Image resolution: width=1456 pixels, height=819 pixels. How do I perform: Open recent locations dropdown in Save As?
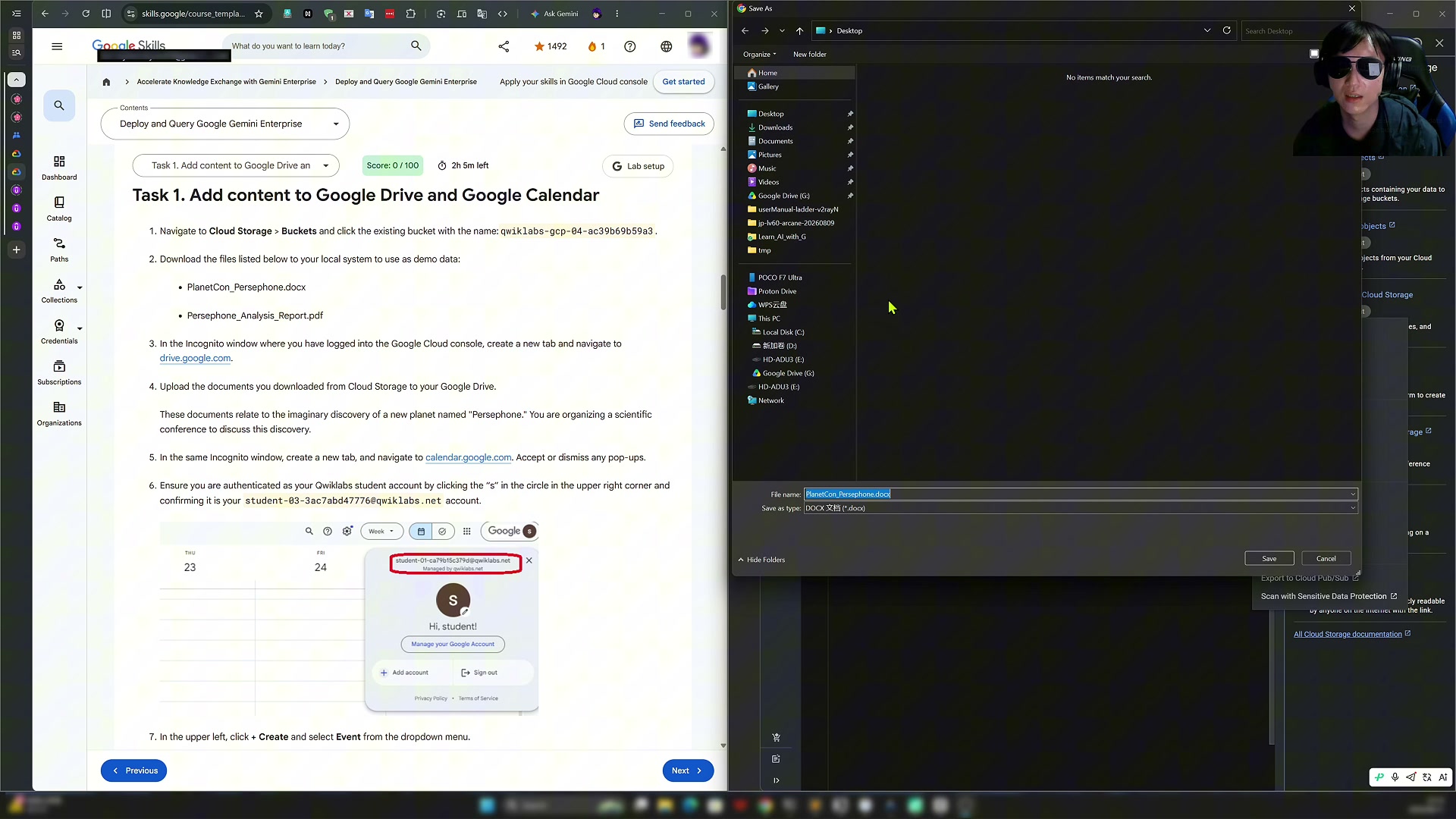point(782,31)
